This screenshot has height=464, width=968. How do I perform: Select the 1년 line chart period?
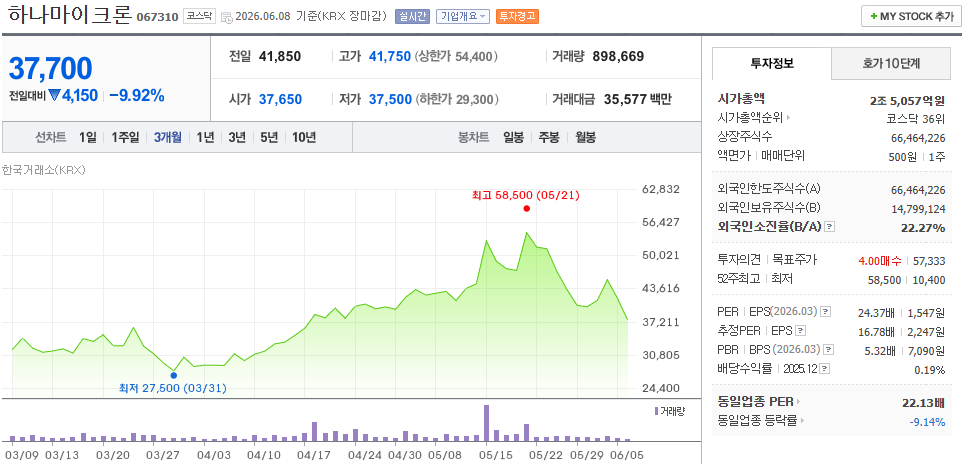(x=205, y=137)
